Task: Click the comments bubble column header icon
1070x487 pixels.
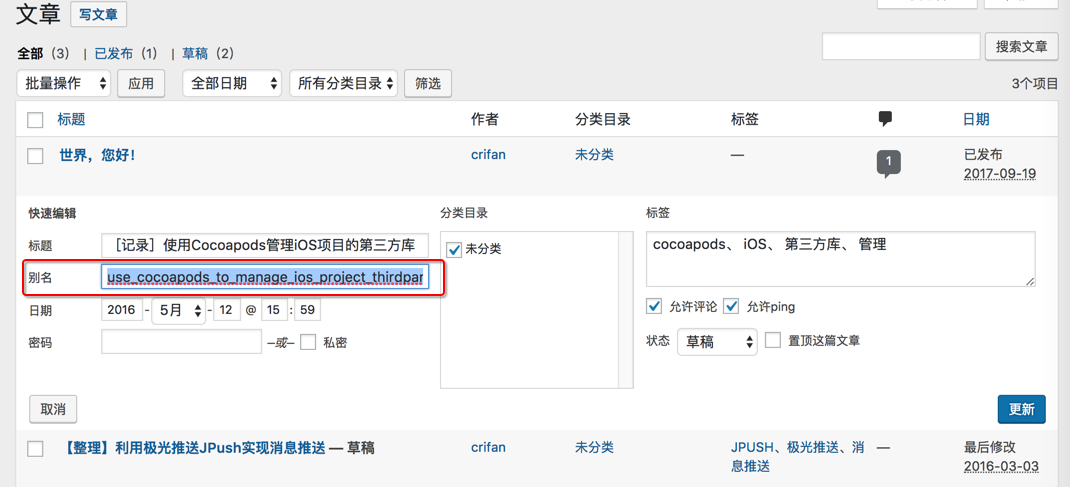Action: 885,119
